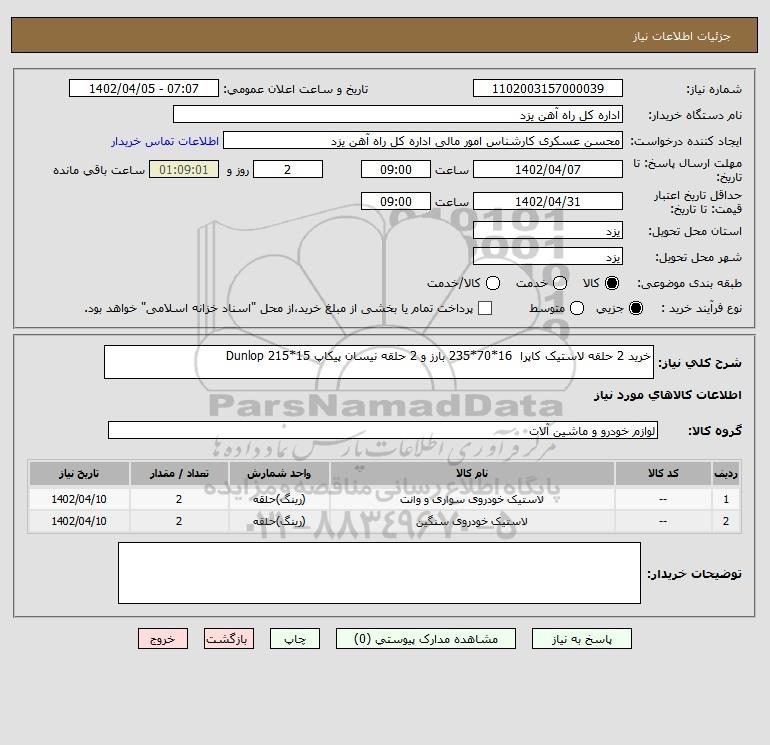Click the تعداد / مقدار column header
770x745 pixels.
[179, 473]
